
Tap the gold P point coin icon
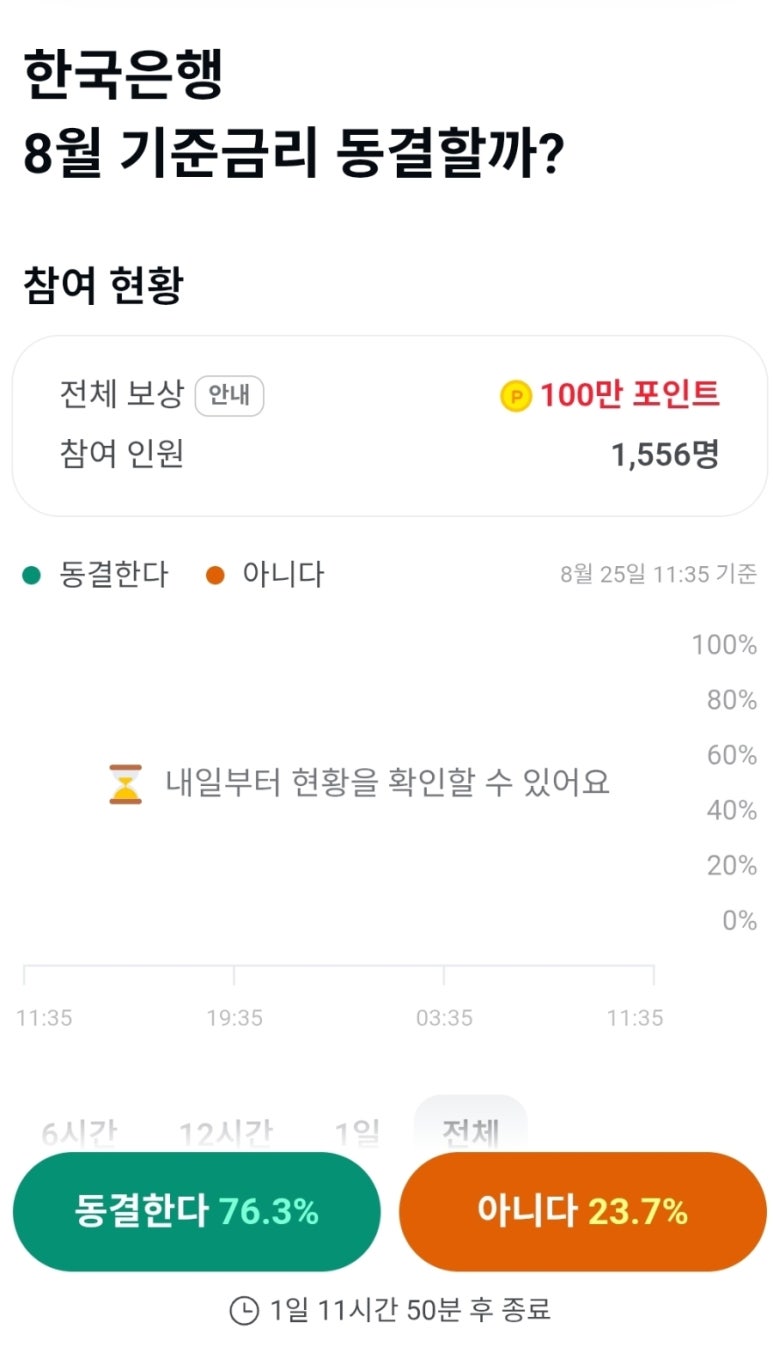click(x=516, y=397)
